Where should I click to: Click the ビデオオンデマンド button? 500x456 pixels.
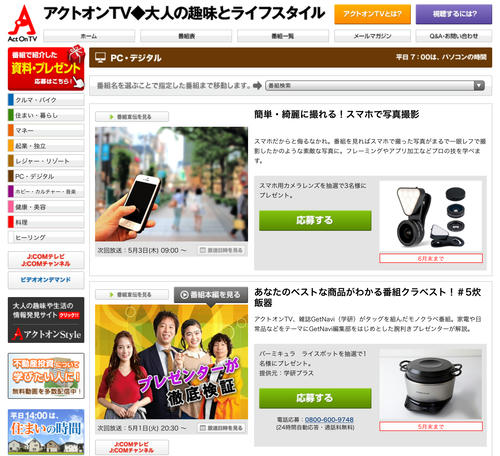(x=46, y=280)
